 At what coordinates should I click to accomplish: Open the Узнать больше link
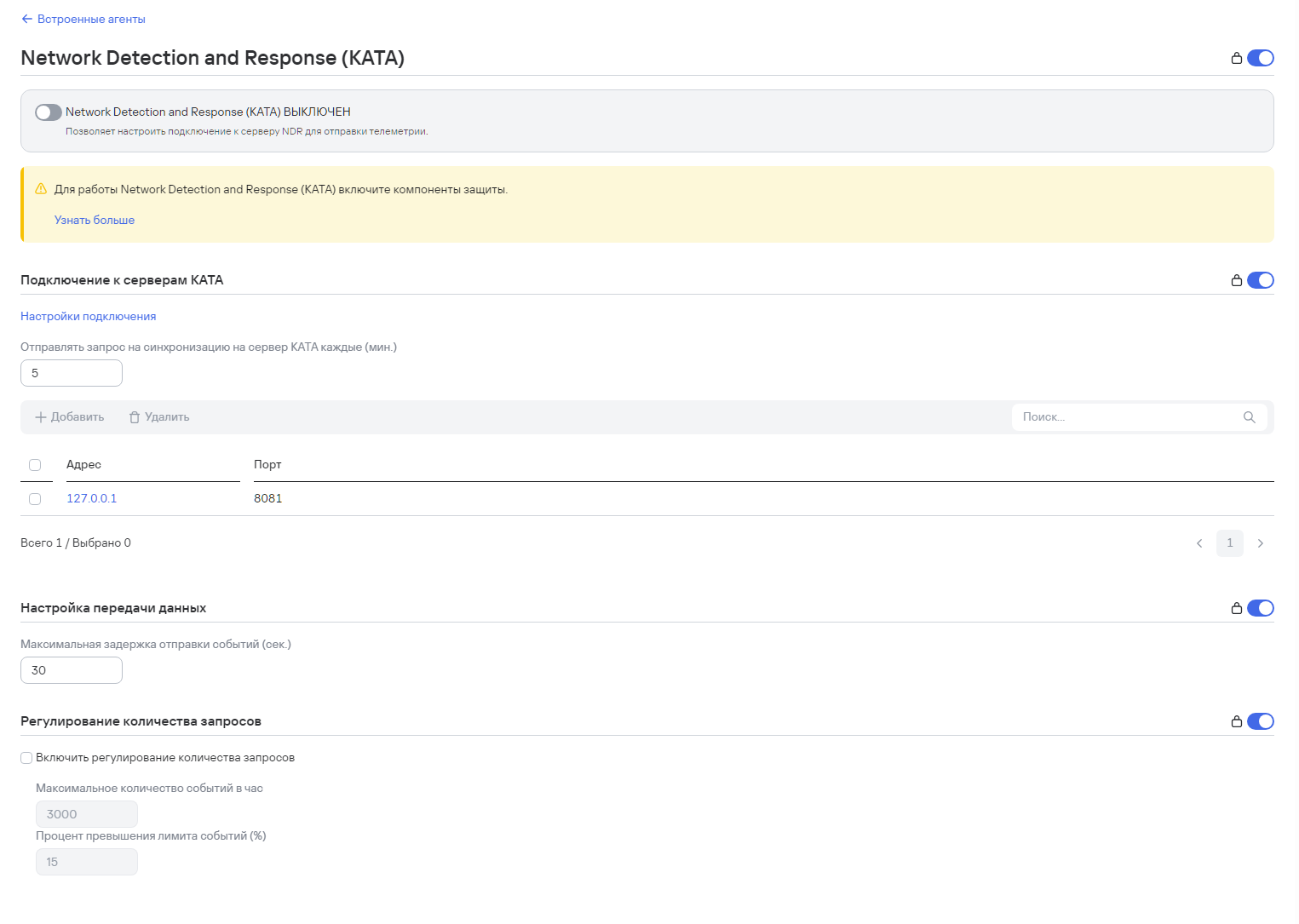pos(95,220)
